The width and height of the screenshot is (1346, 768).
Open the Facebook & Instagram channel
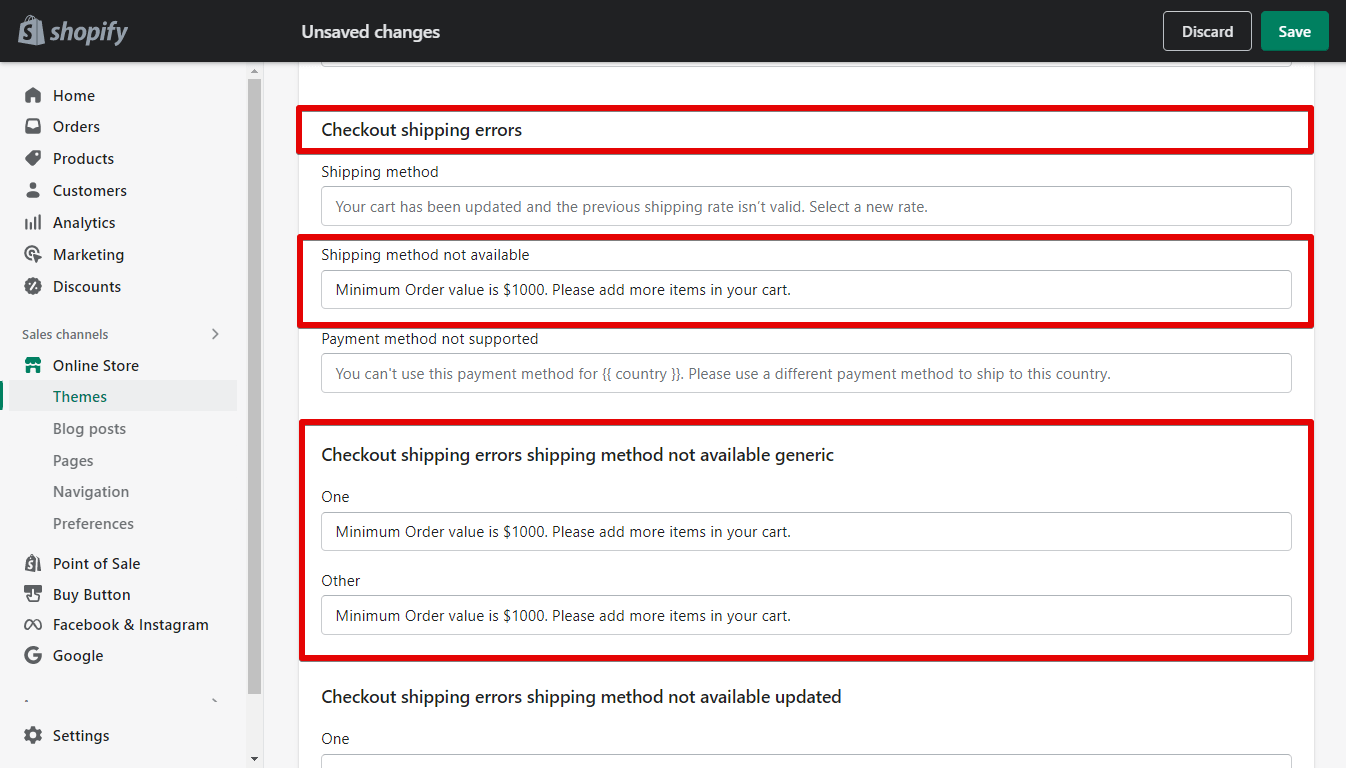34,624
